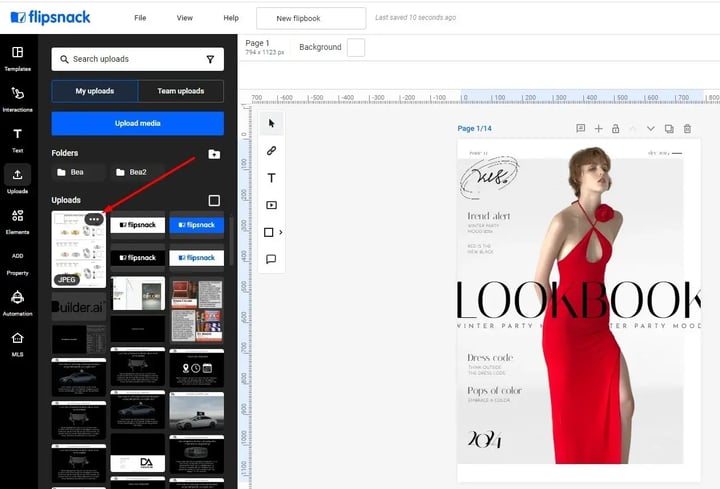720x489 pixels.
Task: Toggle the Uploads select-all checkbox
Action: 214,200
